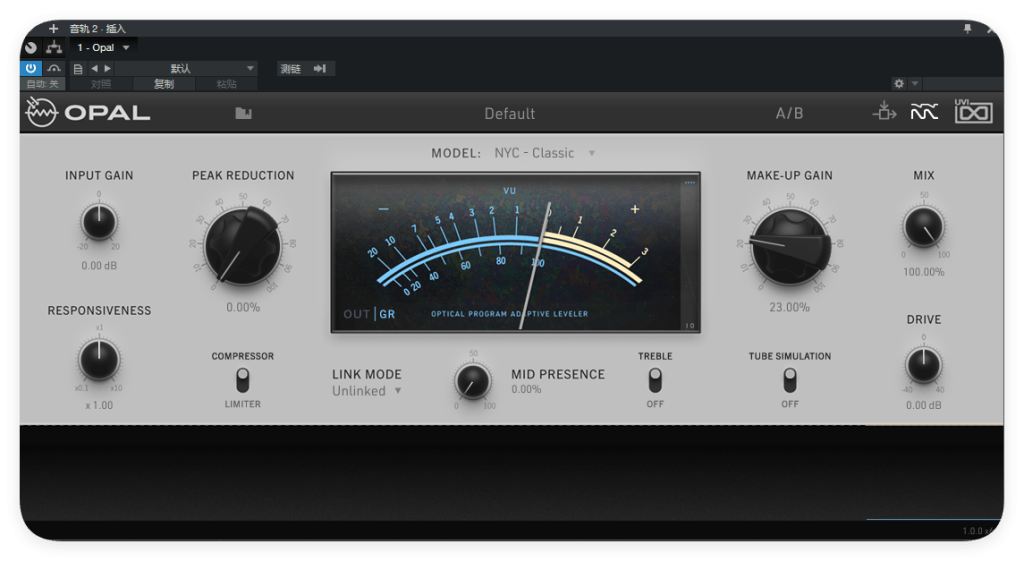1024x561 pixels.
Task: Toggle A/B comparison
Action: coord(789,114)
